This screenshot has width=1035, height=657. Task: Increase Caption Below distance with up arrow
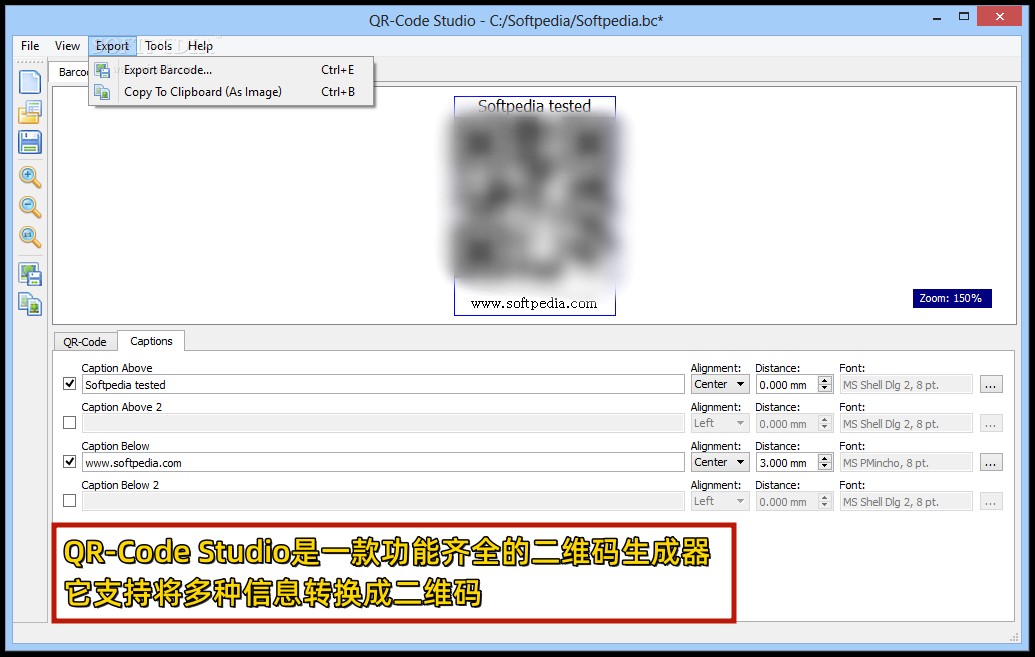pyautogui.click(x=824, y=458)
